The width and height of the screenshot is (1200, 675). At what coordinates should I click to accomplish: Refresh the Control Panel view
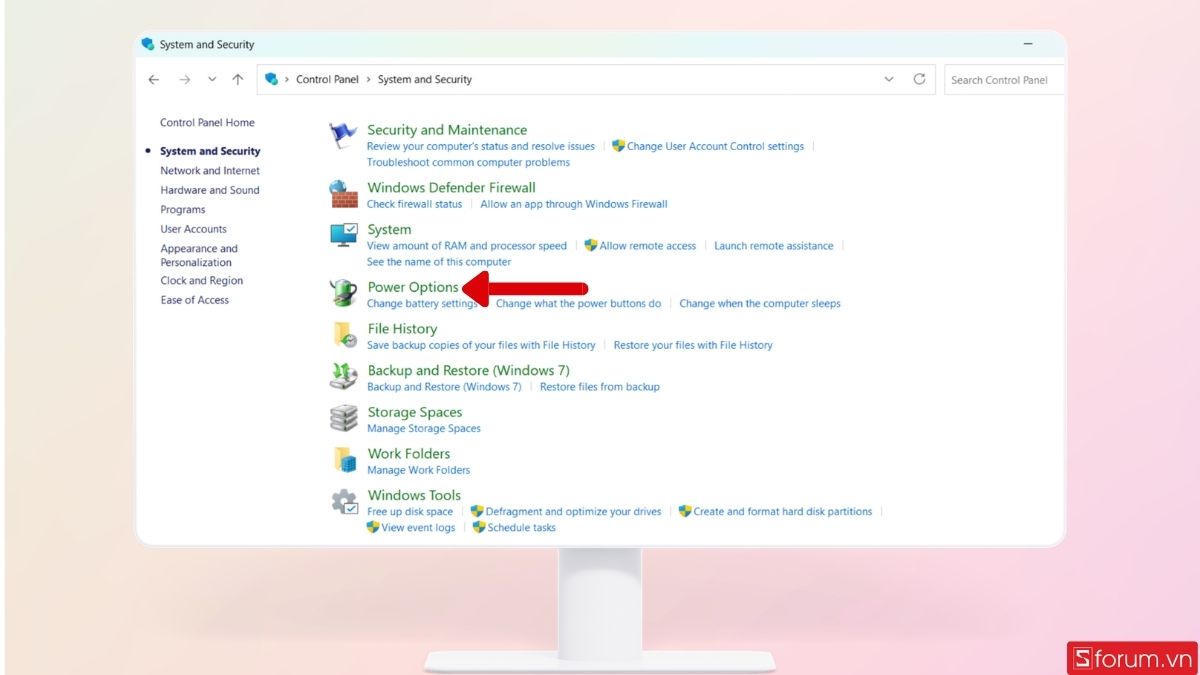click(919, 79)
